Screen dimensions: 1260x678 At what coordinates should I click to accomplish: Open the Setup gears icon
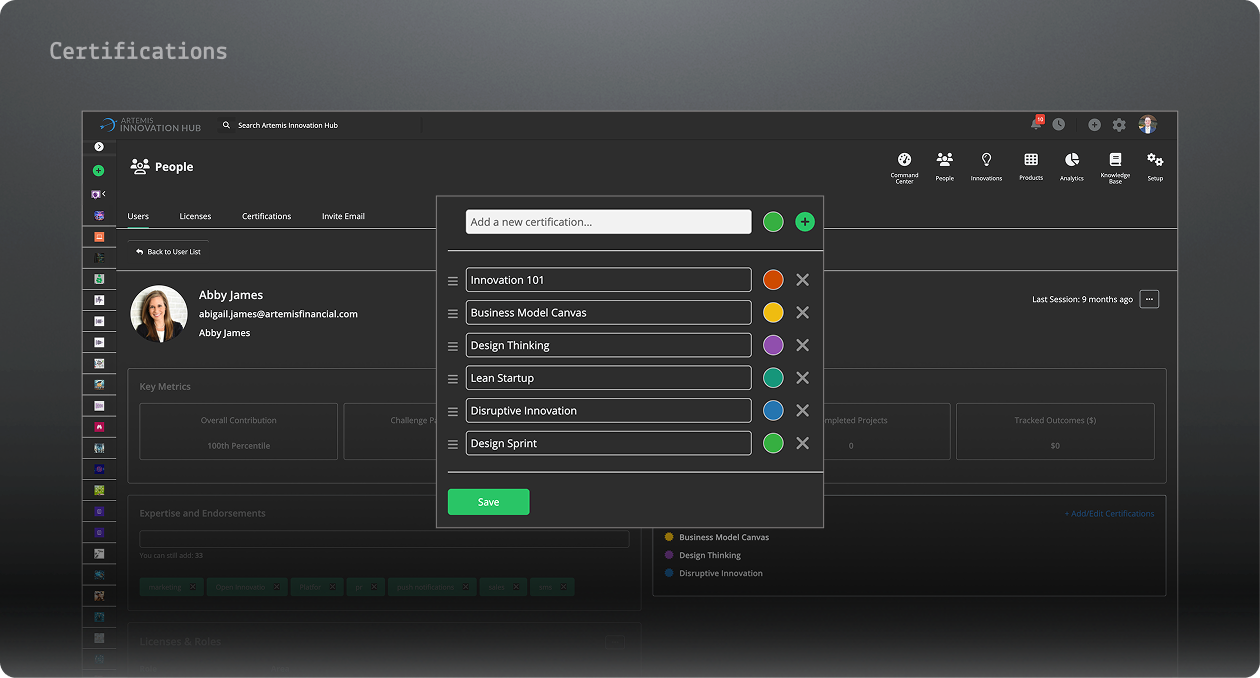[1155, 162]
